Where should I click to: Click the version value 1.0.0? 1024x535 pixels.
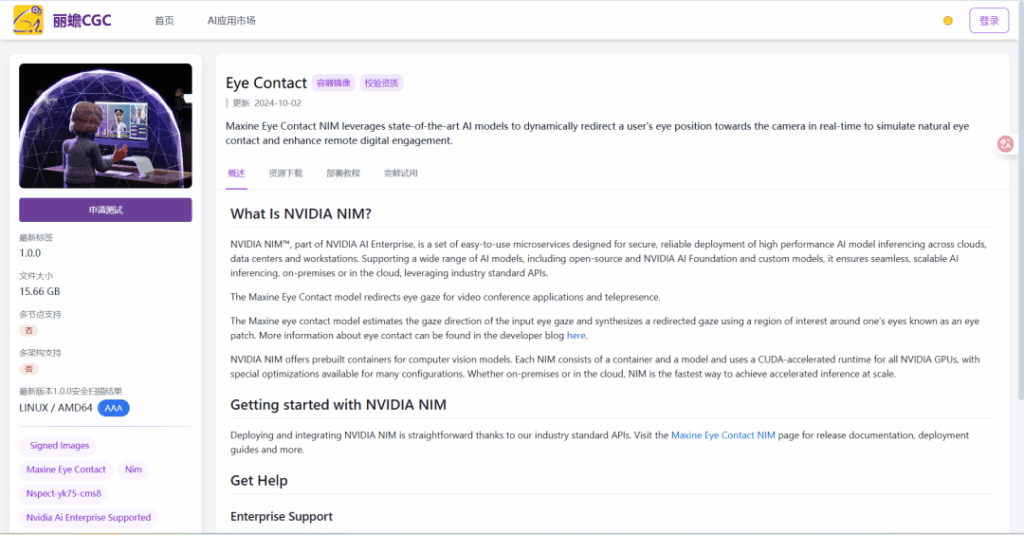[30, 253]
